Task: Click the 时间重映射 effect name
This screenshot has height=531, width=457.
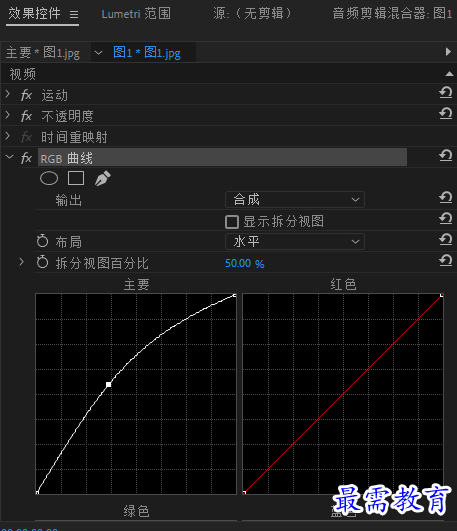Action: [x=74, y=137]
